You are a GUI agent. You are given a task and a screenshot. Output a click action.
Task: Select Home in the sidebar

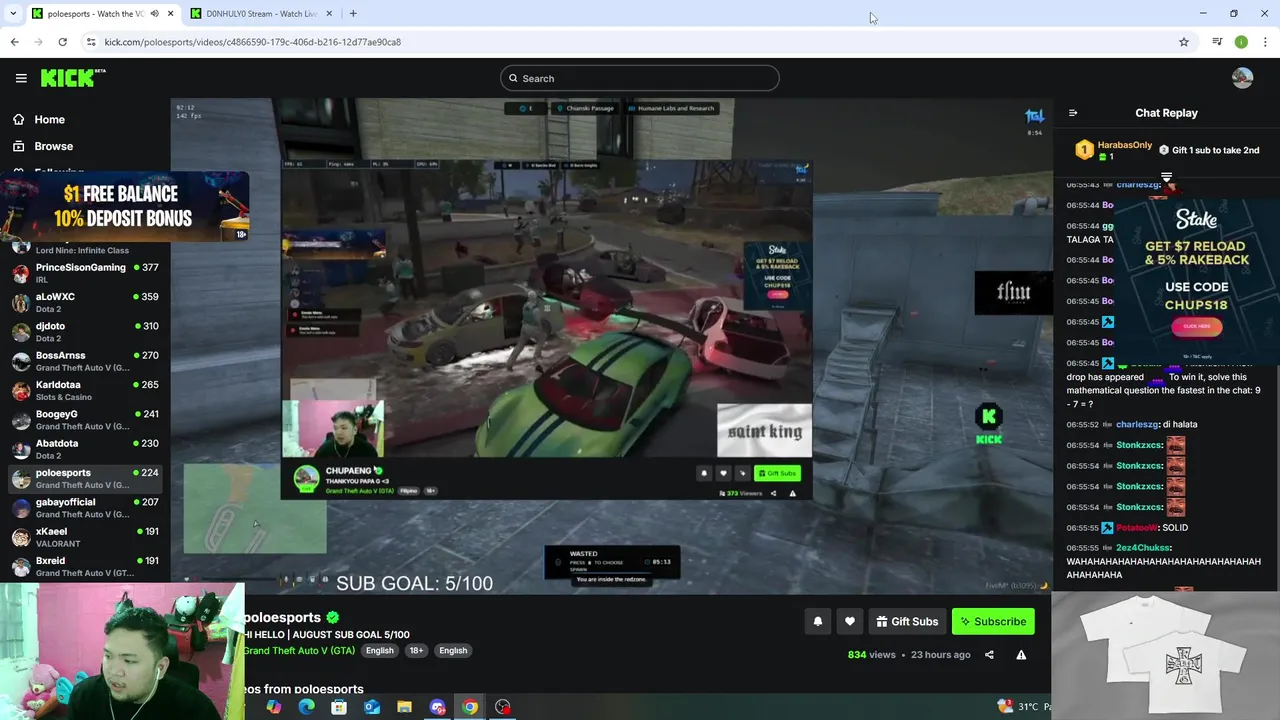click(49, 119)
